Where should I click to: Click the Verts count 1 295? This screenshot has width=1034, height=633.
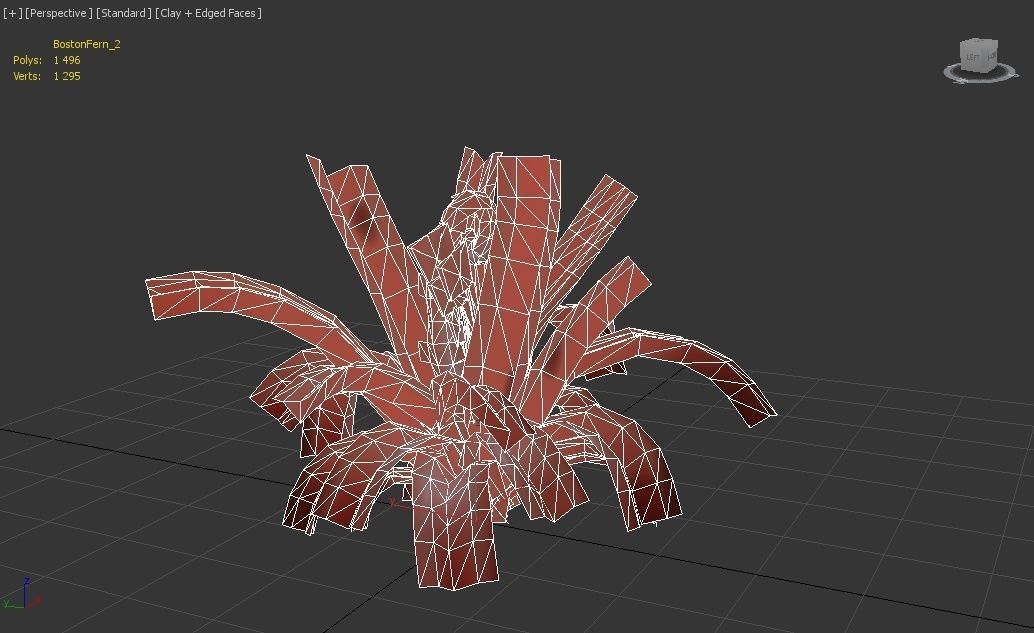coord(67,76)
